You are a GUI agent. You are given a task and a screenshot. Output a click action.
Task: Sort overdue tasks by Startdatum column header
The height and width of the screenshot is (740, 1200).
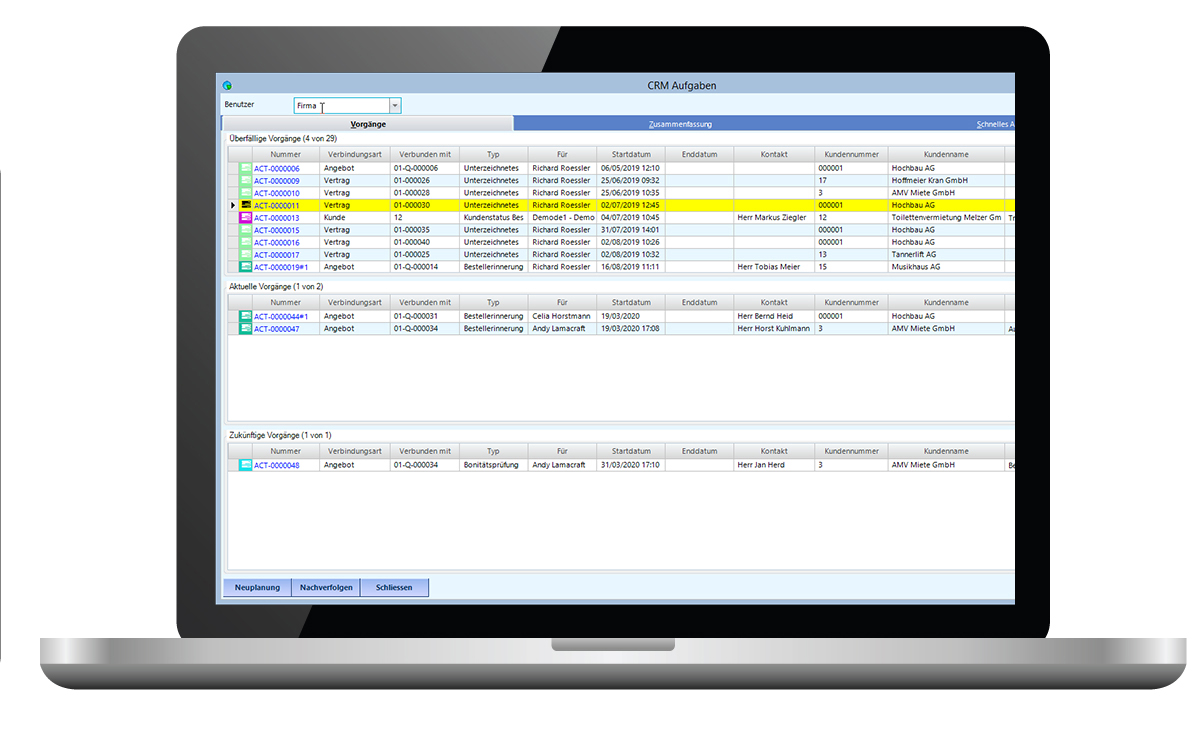(x=630, y=155)
